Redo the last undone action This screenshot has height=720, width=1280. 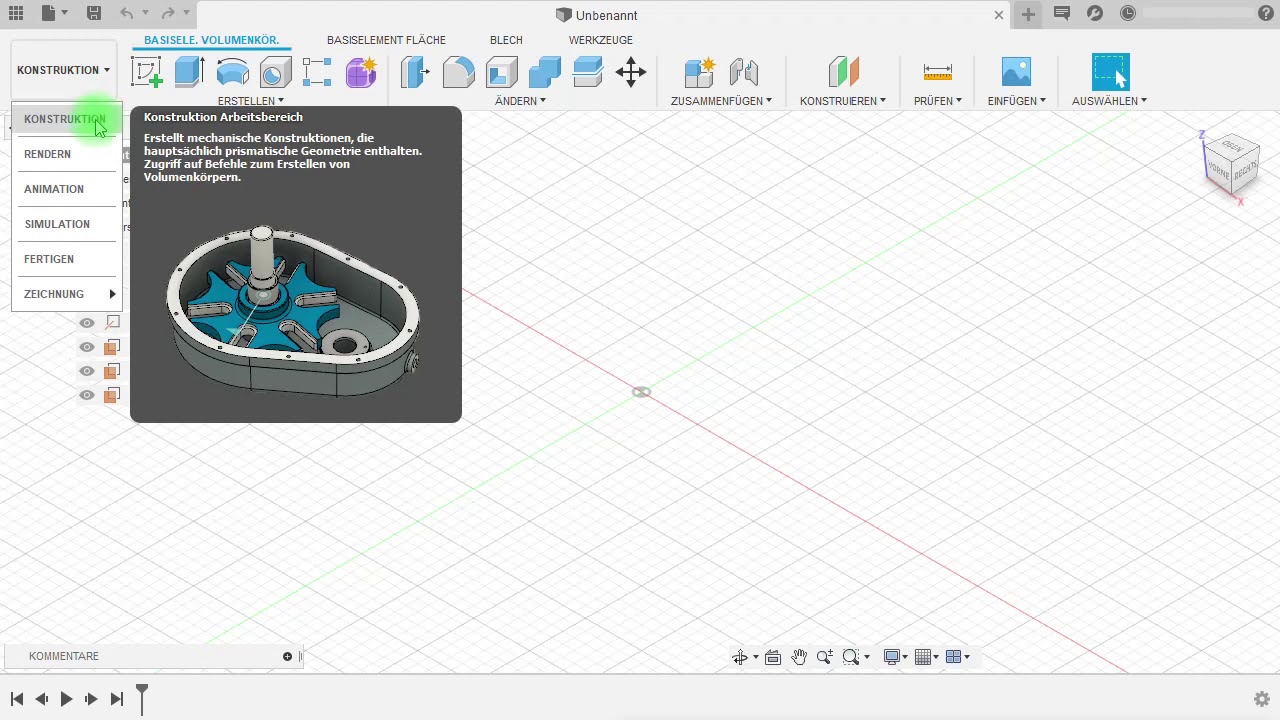(x=168, y=14)
